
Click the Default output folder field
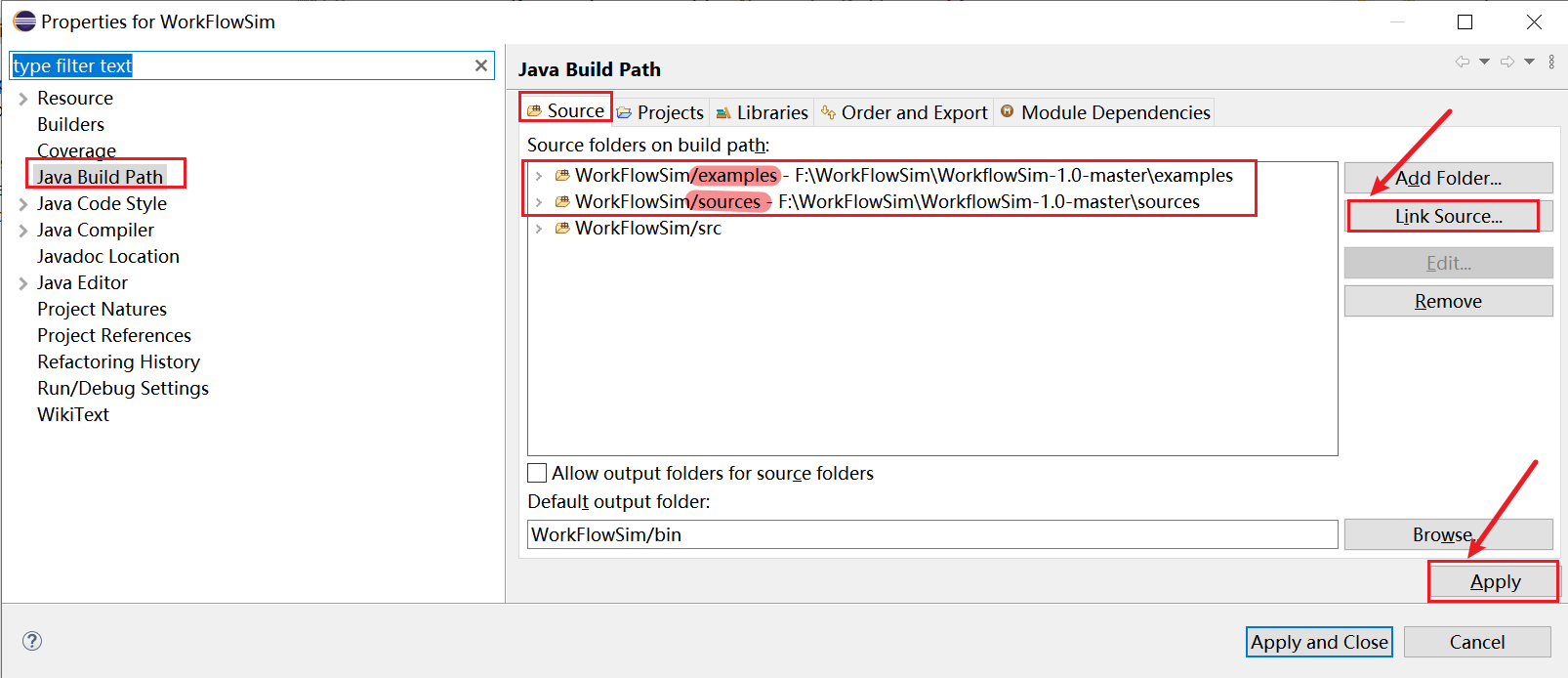pos(932,534)
